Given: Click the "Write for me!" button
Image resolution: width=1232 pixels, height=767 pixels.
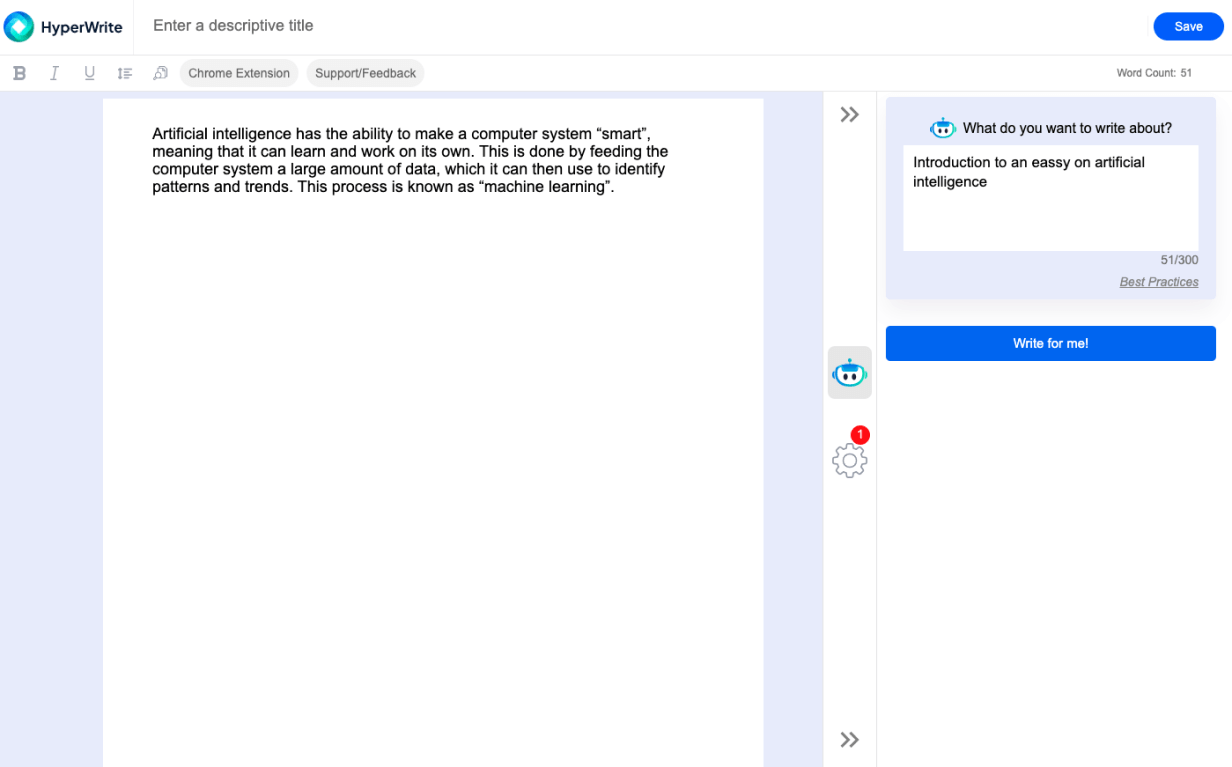Looking at the screenshot, I should [x=1050, y=343].
